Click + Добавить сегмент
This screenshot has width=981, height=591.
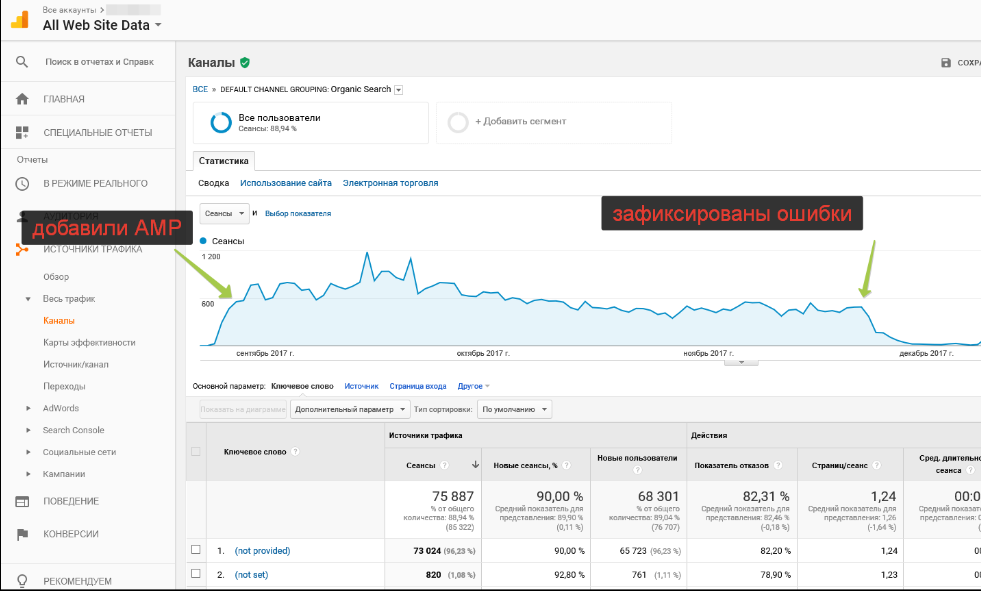click(521, 121)
